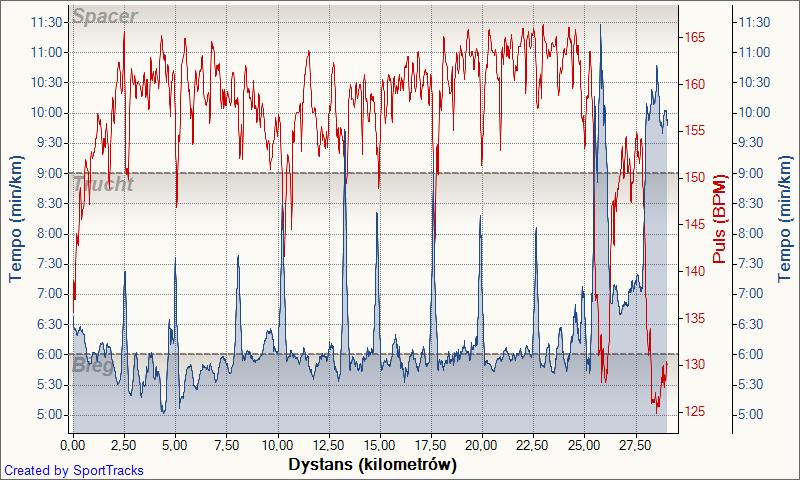Image resolution: width=800 pixels, height=480 pixels.
Task: Click the 7,50 distance tick label
Action: pos(226,443)
